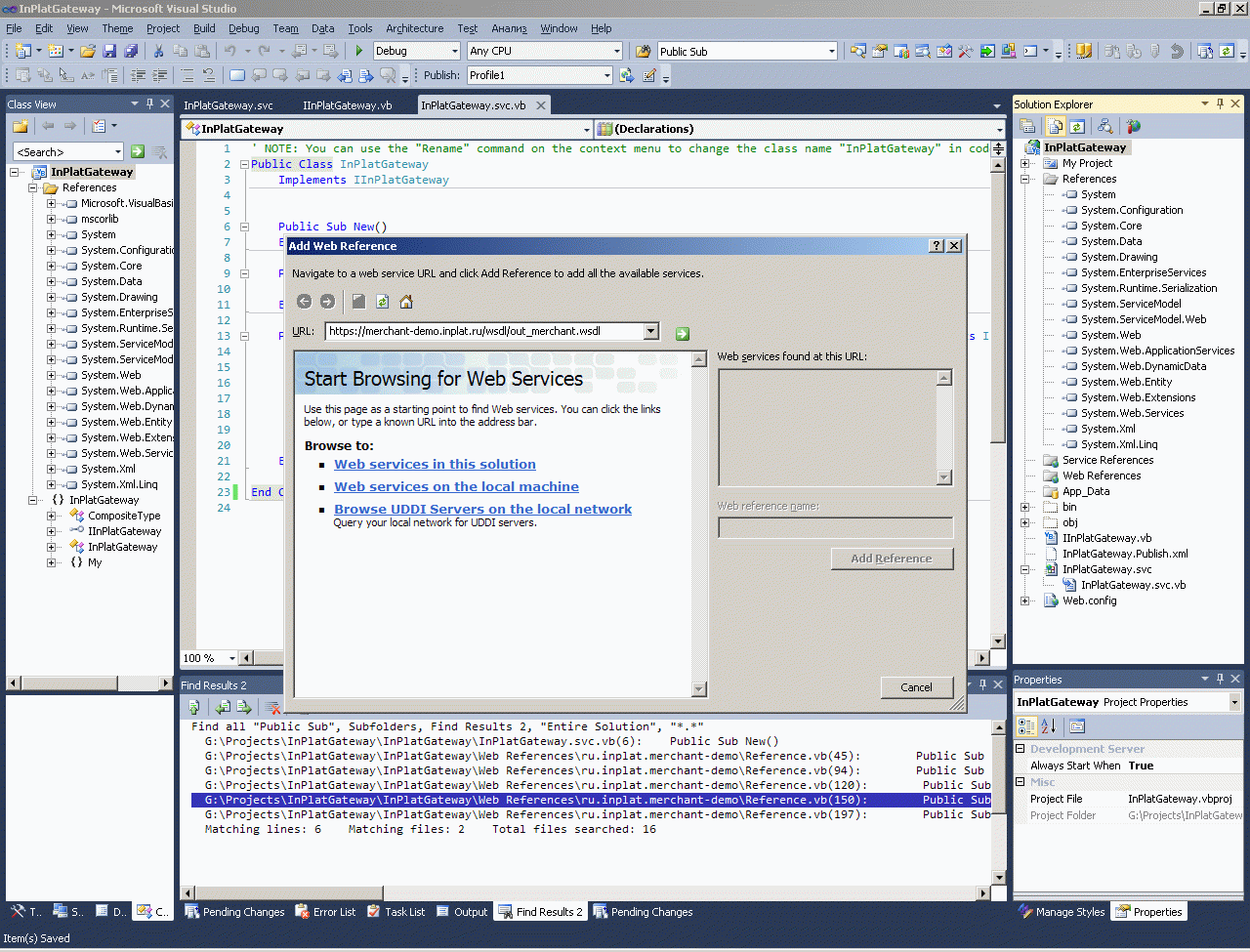This screenshot has height=952, width=1250.
Task: Click the editor's horizontal scrollbar left arrow
Action: click(x=247, y=658)
